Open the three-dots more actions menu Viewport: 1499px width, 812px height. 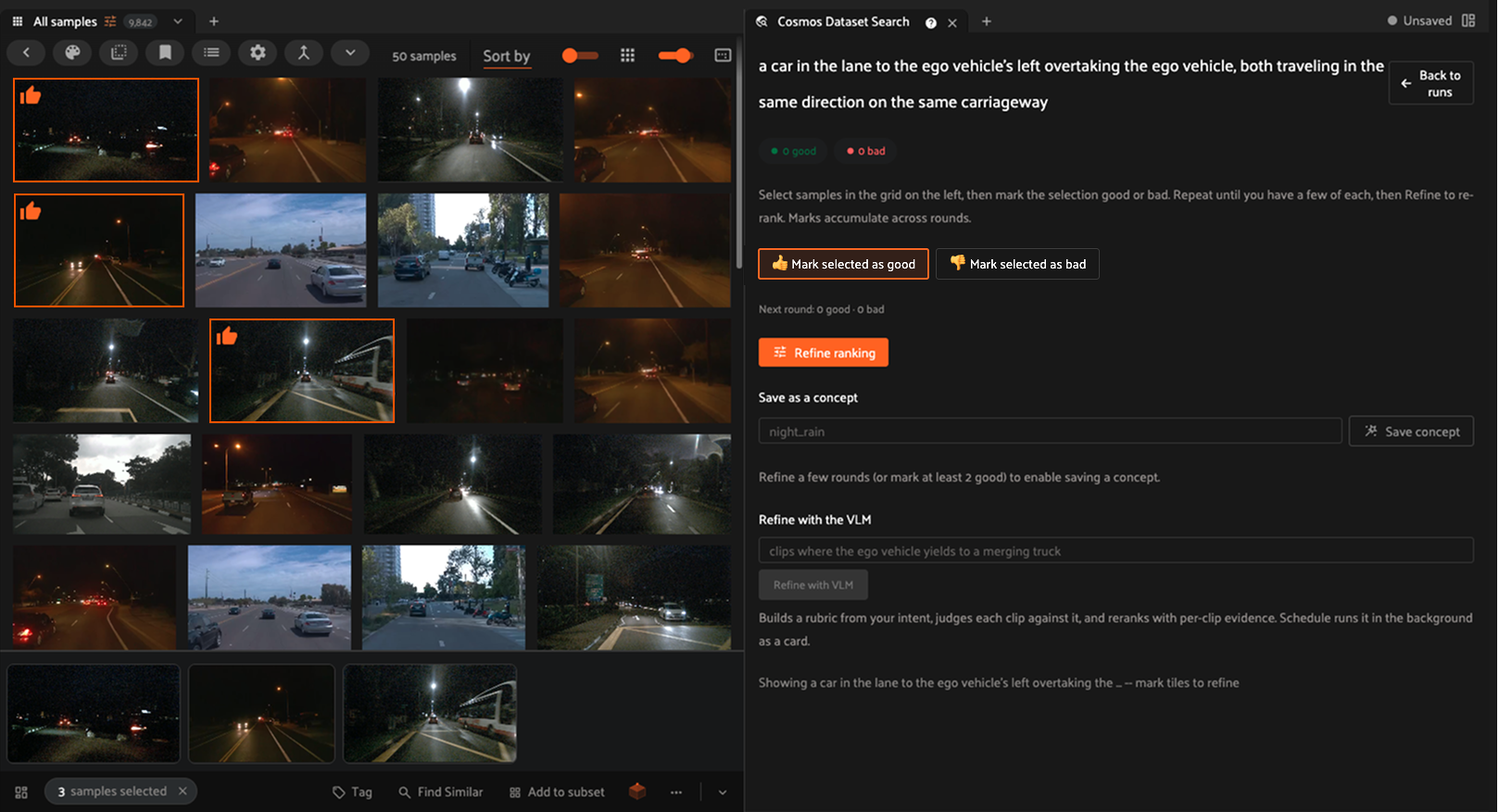(x=676, y=792)
